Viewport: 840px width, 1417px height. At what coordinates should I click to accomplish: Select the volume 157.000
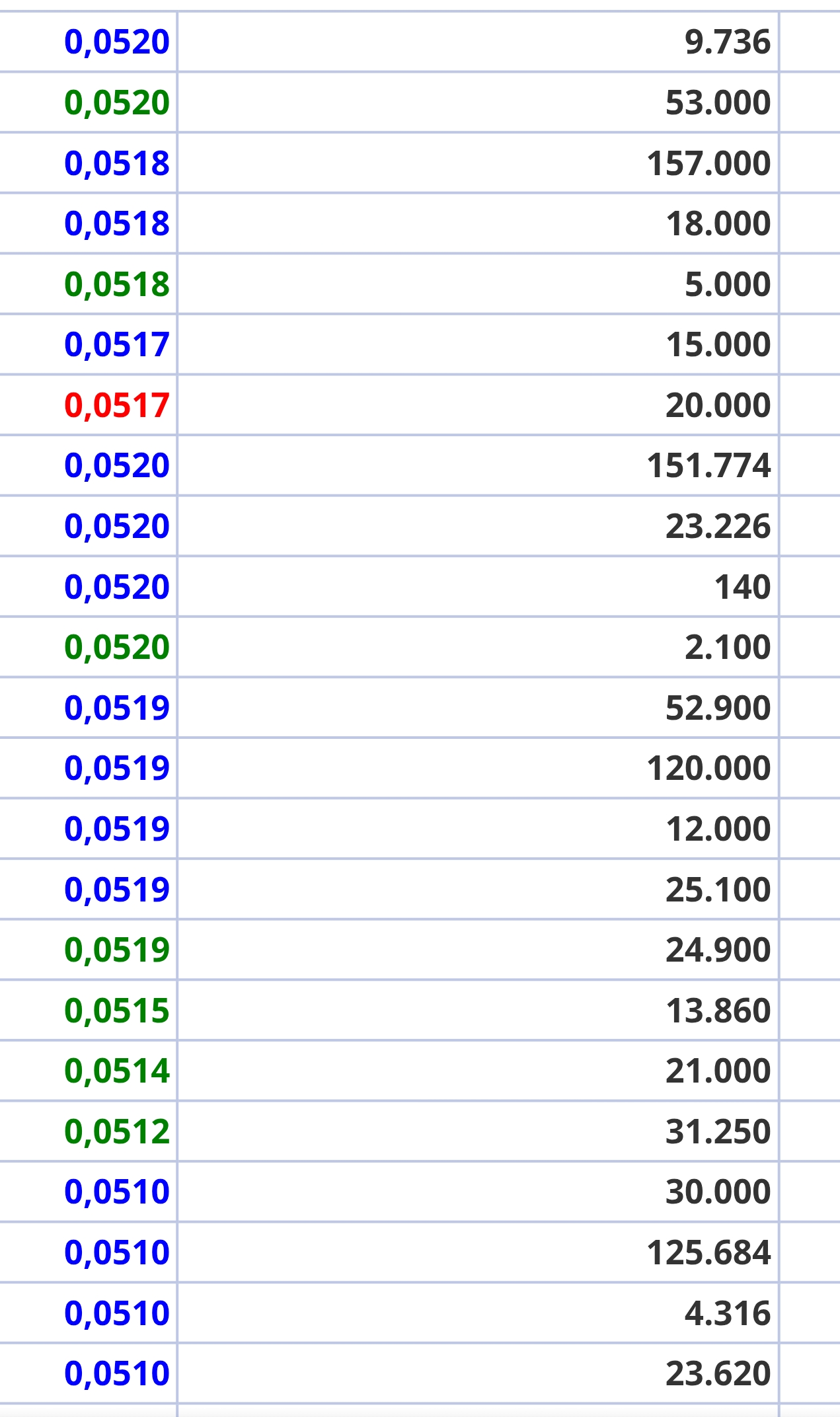pyautogui.click(x=708, y=163)
